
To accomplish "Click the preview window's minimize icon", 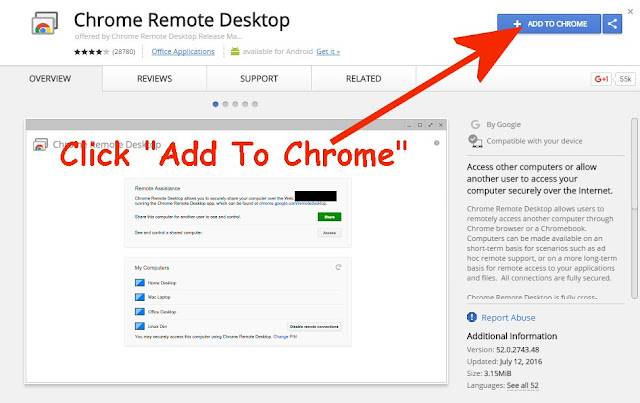I will pos(409,125).
